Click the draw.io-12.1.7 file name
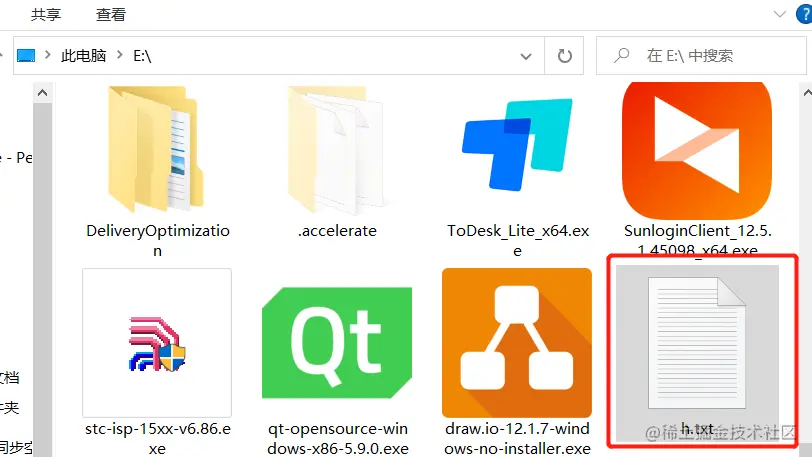 [517, 438]
